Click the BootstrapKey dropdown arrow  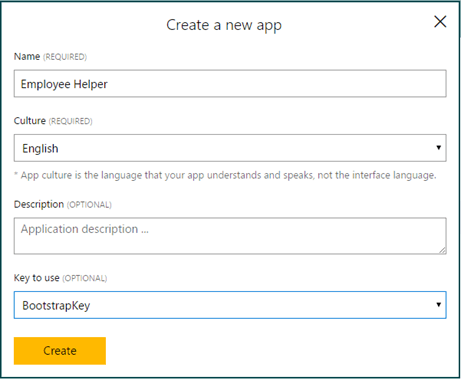point(439,304)
